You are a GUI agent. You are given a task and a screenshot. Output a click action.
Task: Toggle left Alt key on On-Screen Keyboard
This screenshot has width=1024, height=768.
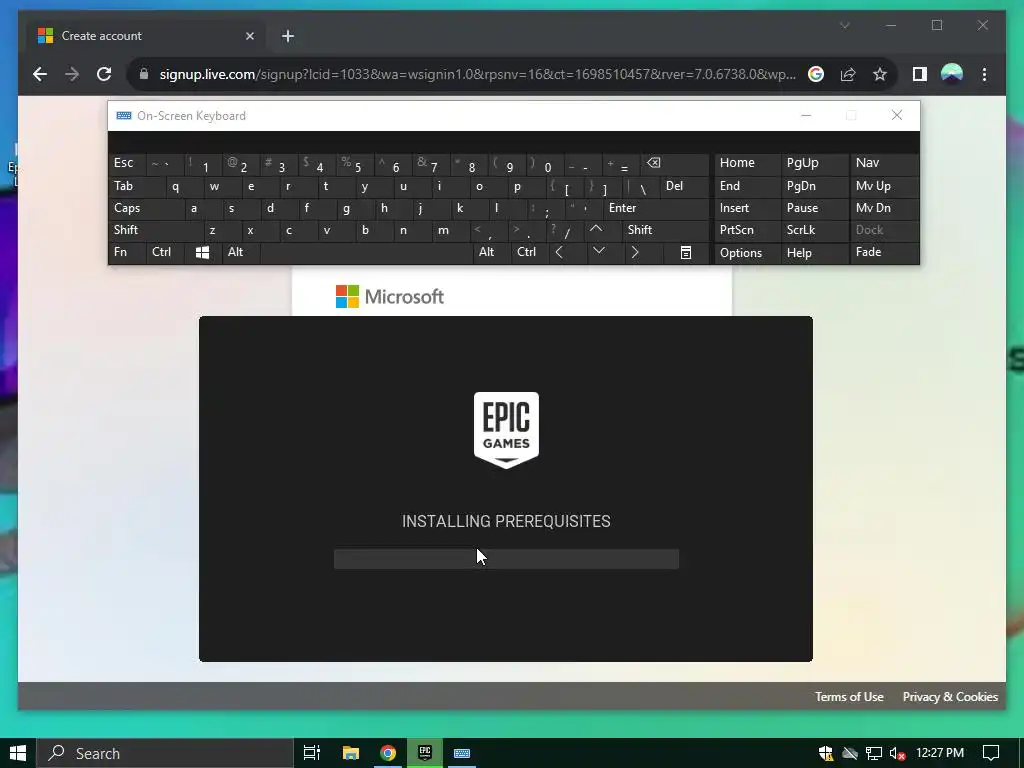click(x=240, y=252)
